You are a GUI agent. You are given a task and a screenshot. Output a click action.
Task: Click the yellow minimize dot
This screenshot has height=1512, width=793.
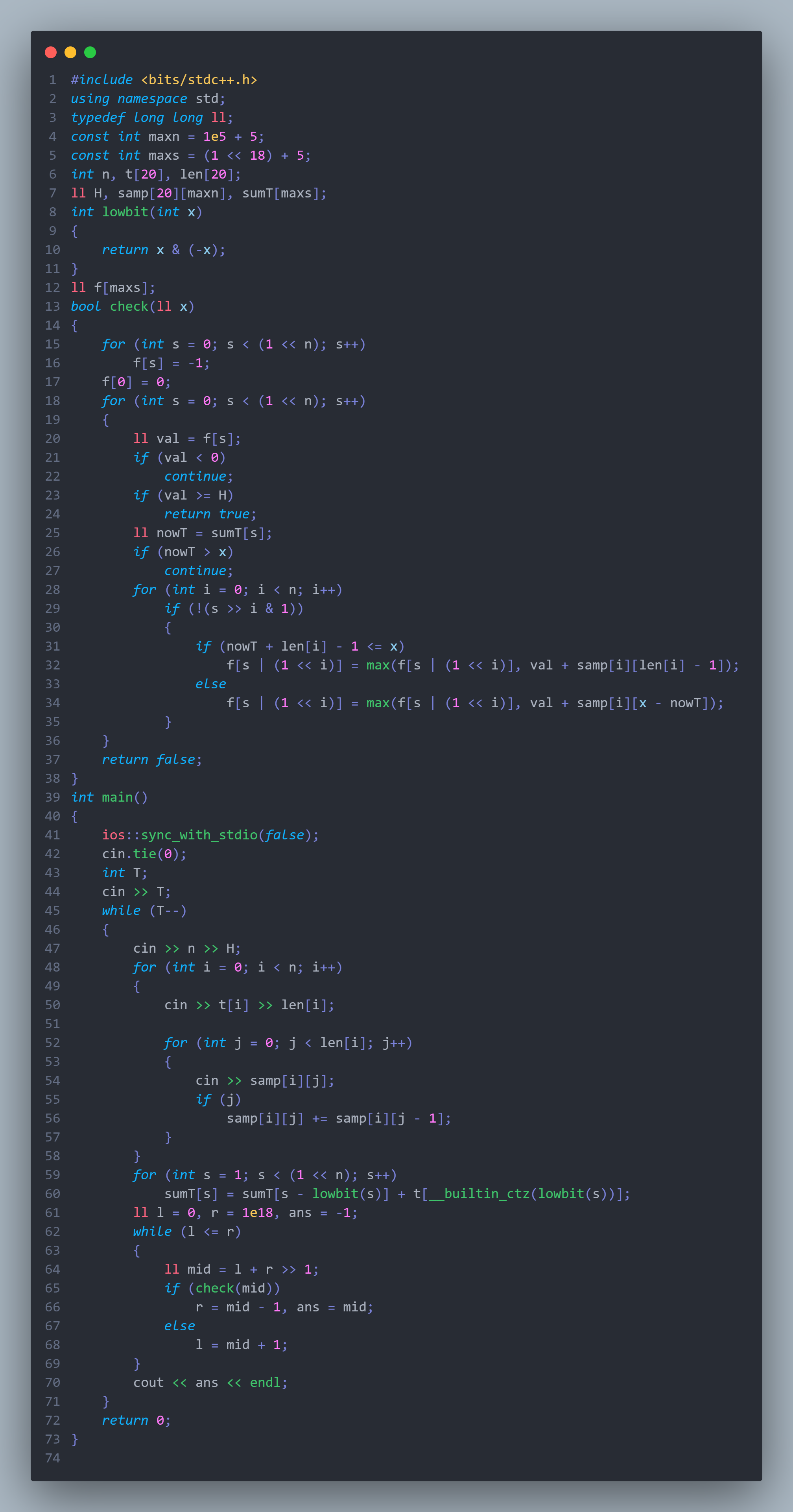tap(70, 52)
